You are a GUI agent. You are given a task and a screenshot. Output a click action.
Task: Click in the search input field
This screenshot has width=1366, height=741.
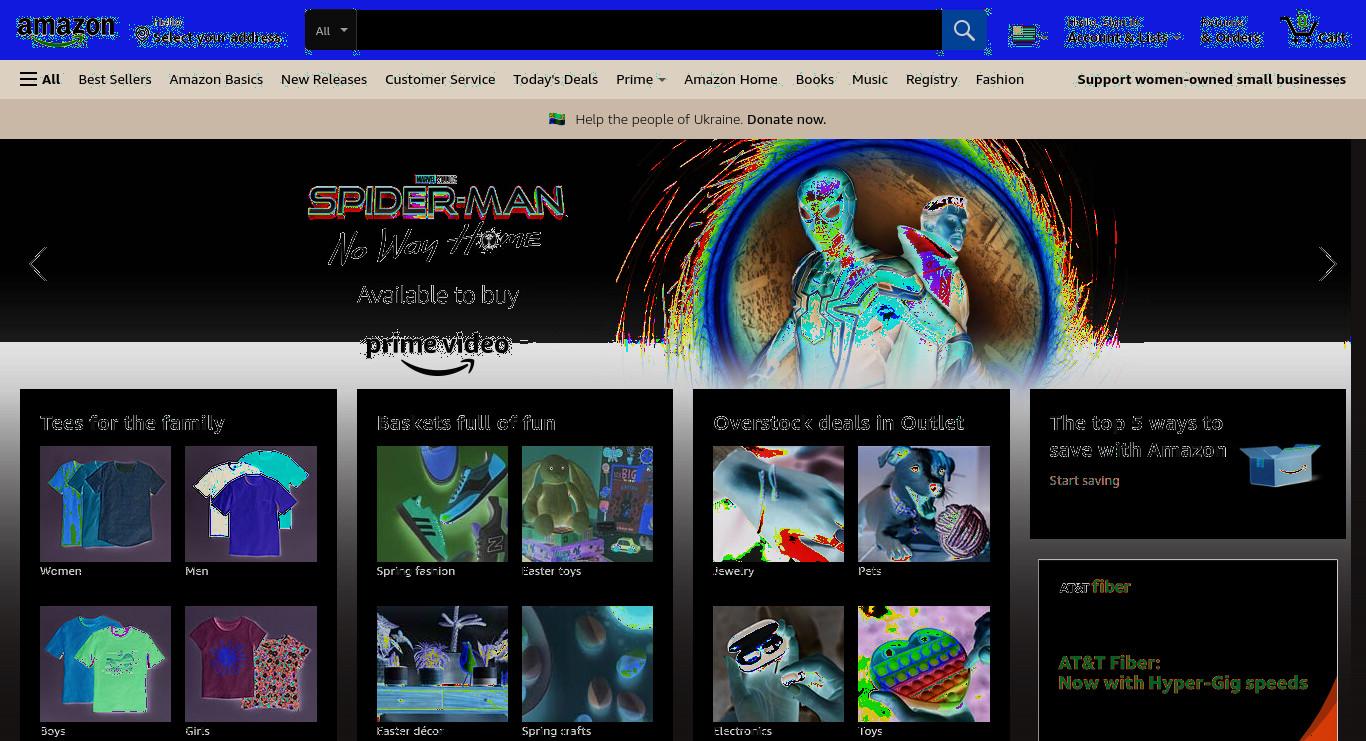pos(649,31)
